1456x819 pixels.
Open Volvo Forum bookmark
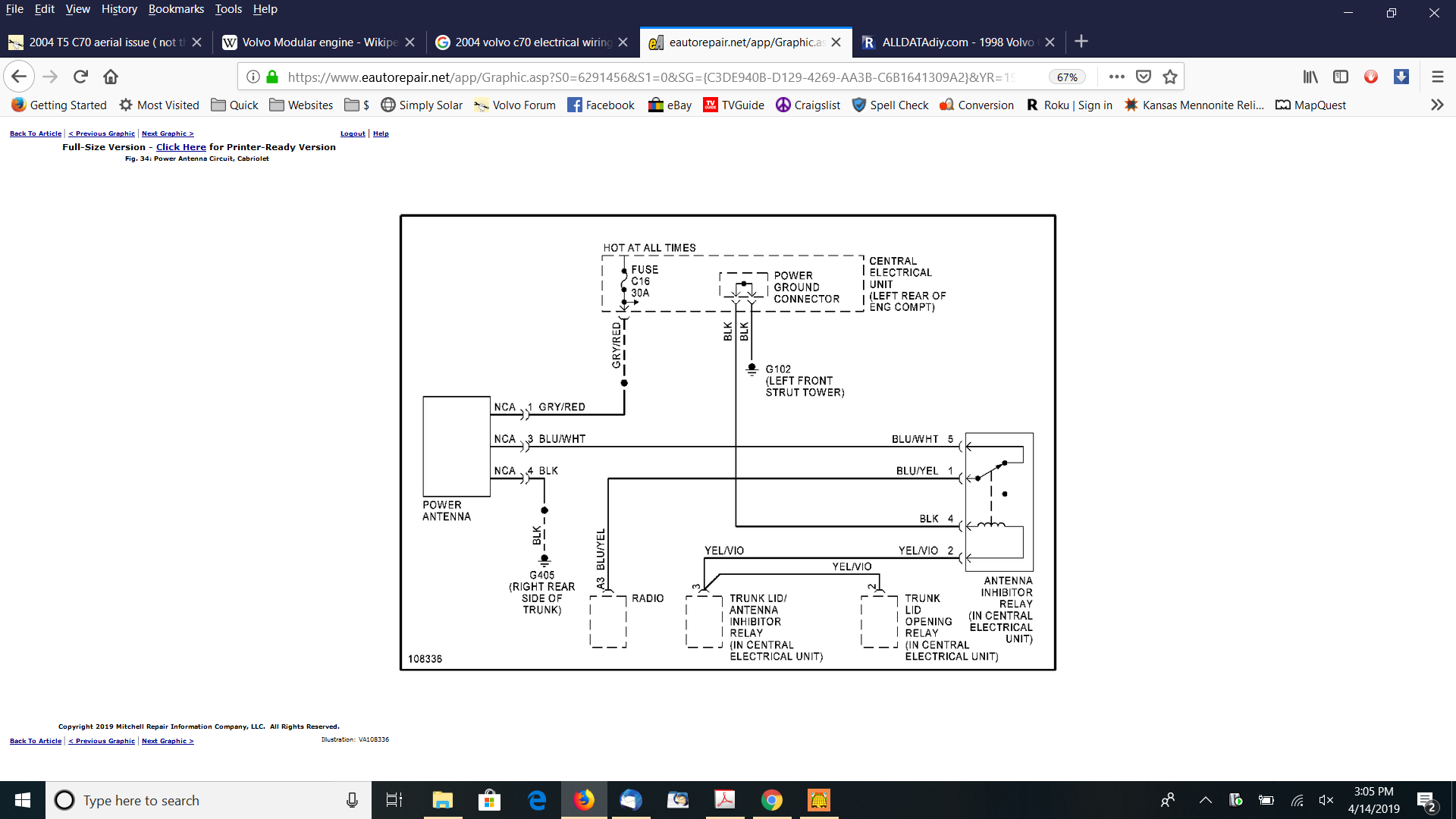click(x=515, y=105)
